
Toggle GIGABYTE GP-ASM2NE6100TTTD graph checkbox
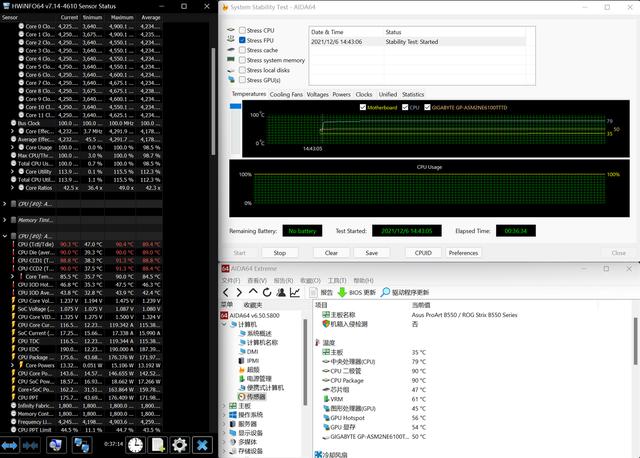(x=427, y=107)
